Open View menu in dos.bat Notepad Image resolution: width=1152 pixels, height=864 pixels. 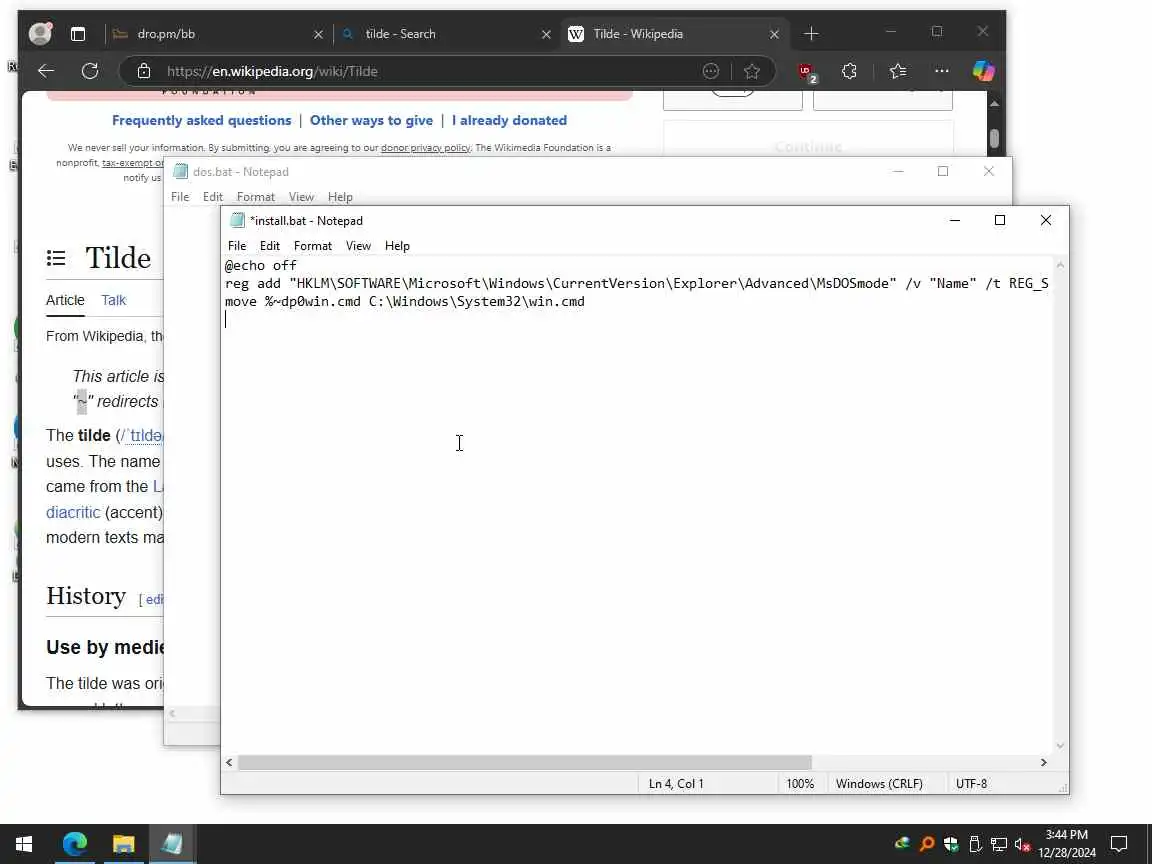(x=301, y=197)
